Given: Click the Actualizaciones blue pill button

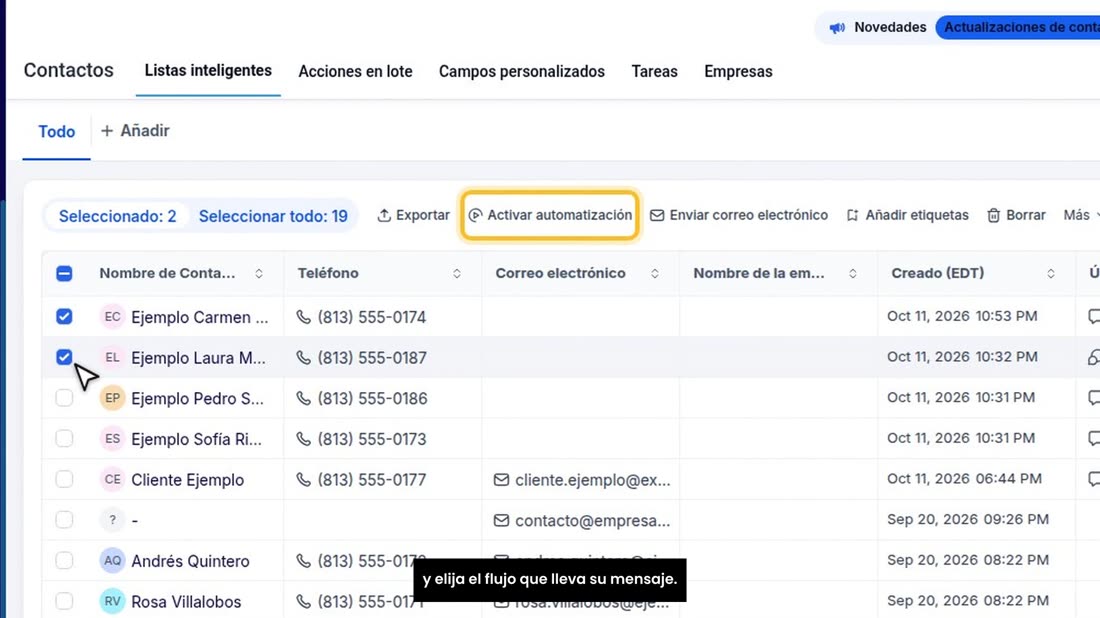Looking at the screenshot, I should point(1018,27).
